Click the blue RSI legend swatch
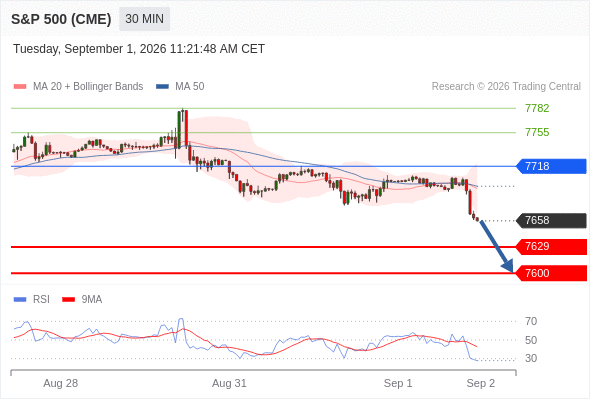This screenshot has height=400, width=590. [x=20, y=300]
